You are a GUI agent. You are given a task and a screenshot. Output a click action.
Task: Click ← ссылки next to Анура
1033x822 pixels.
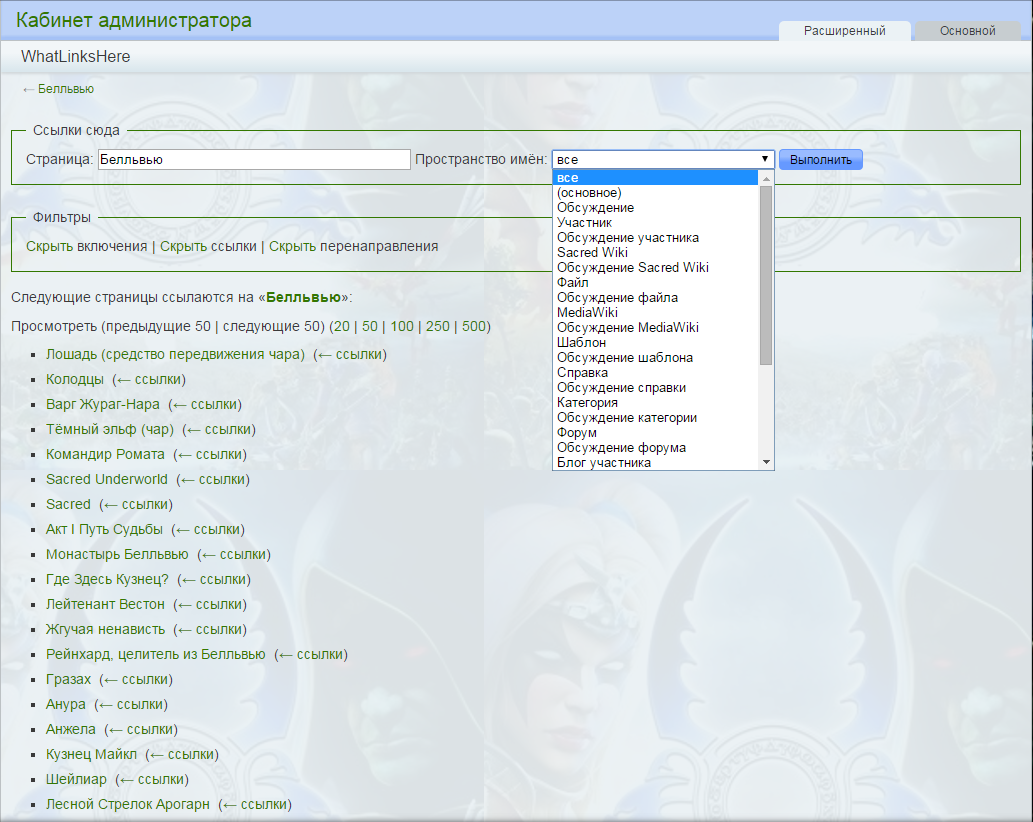pyautogui.click(x=132, y=705)
